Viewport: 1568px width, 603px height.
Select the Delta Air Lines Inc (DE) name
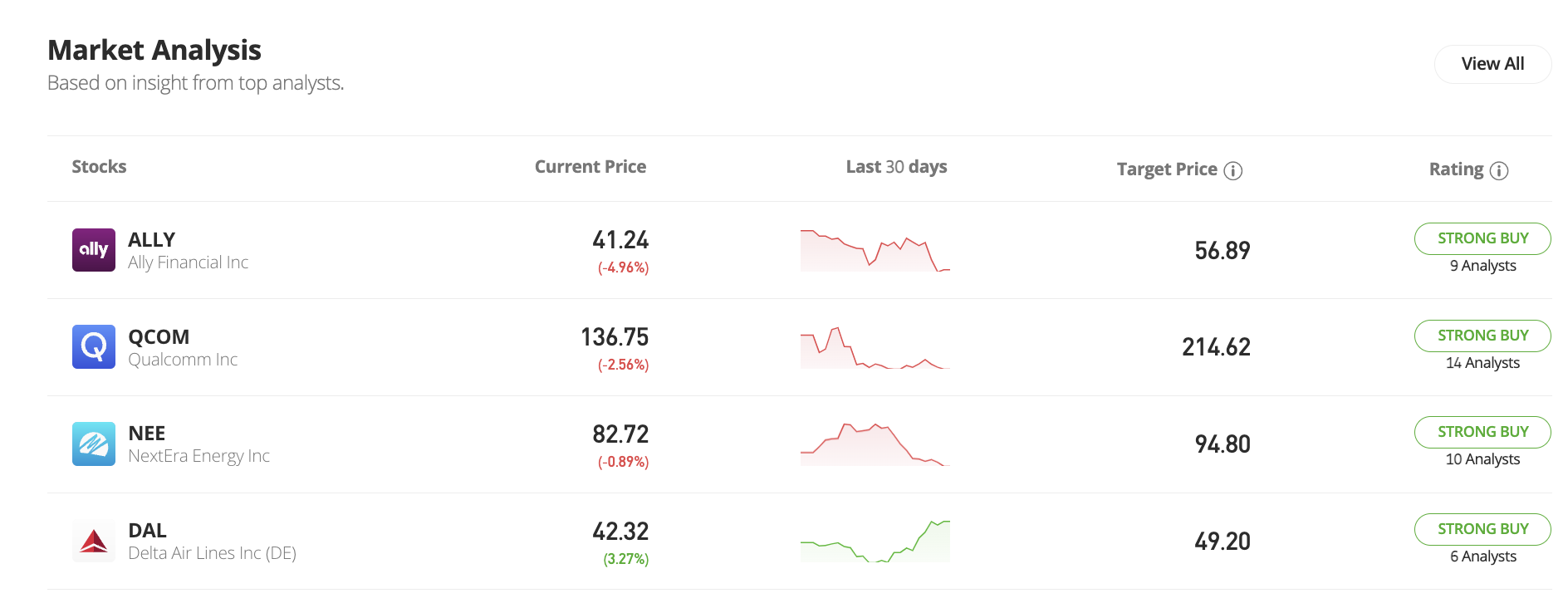click(x=213, y=552)
